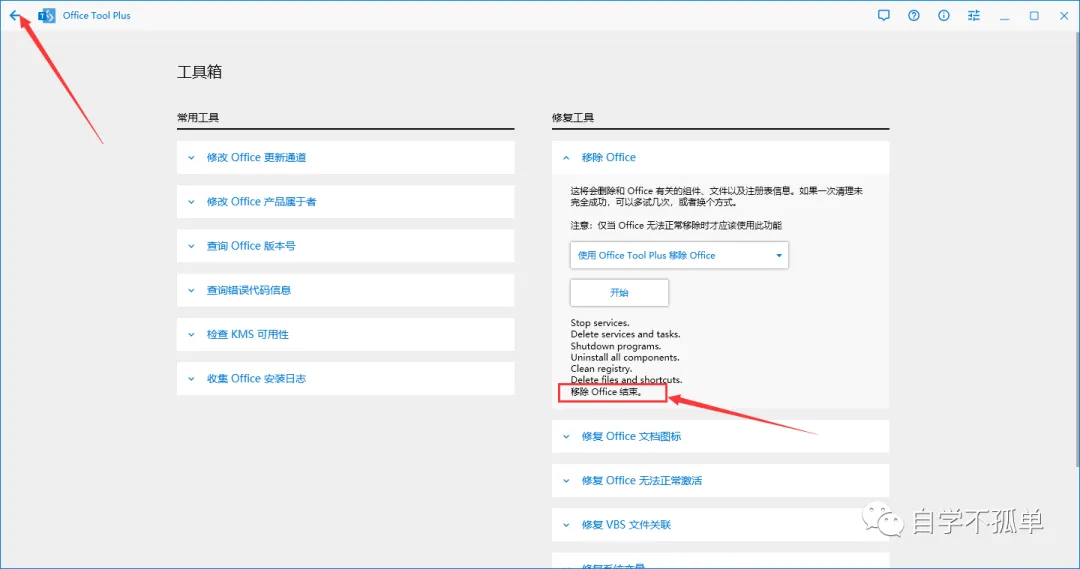Click the 'Stop services.' log line
Viewport: 1080px width, 569px height.
(x=599, y=322)
